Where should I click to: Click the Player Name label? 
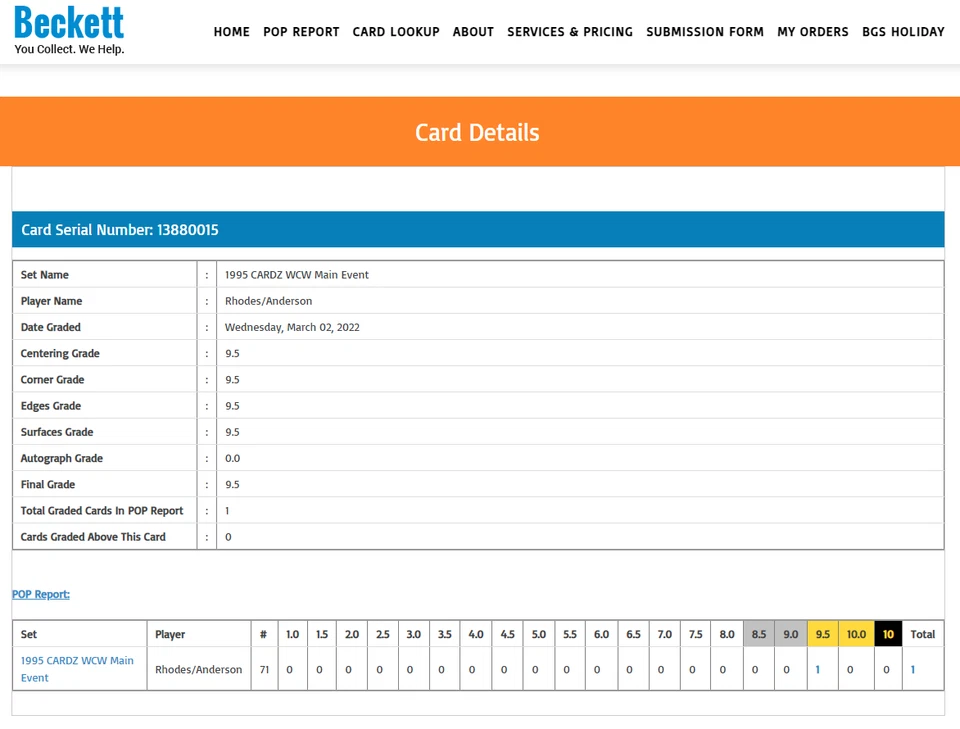[x=51, y=301]
